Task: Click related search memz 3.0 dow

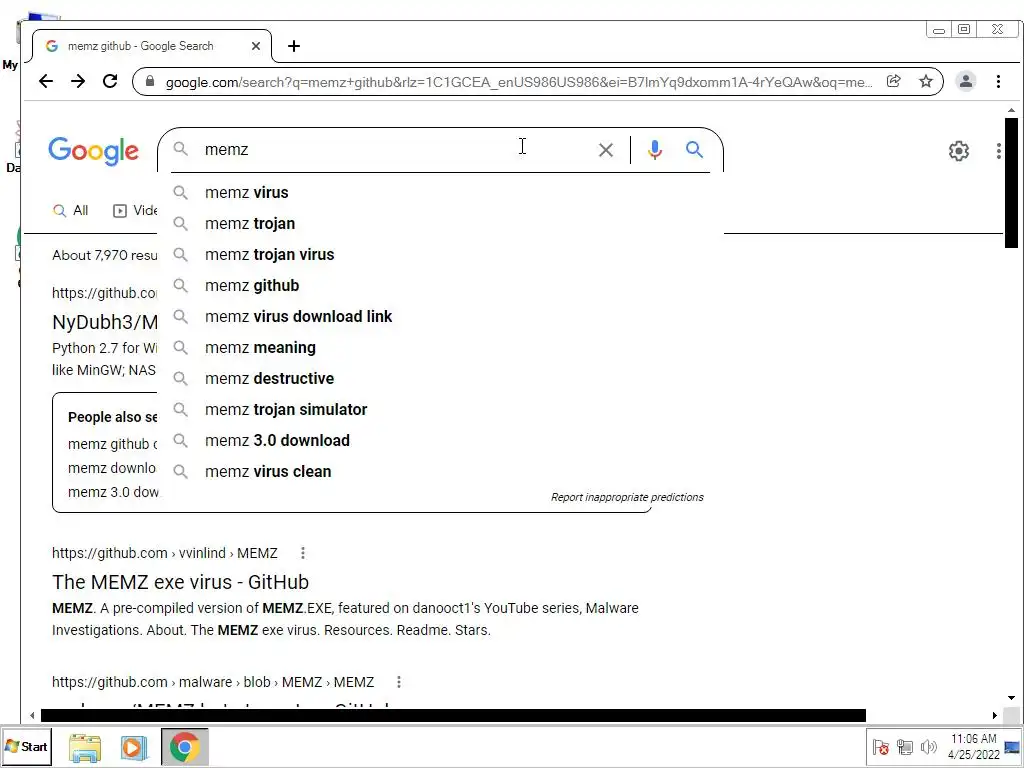Action: coord(113,492)
